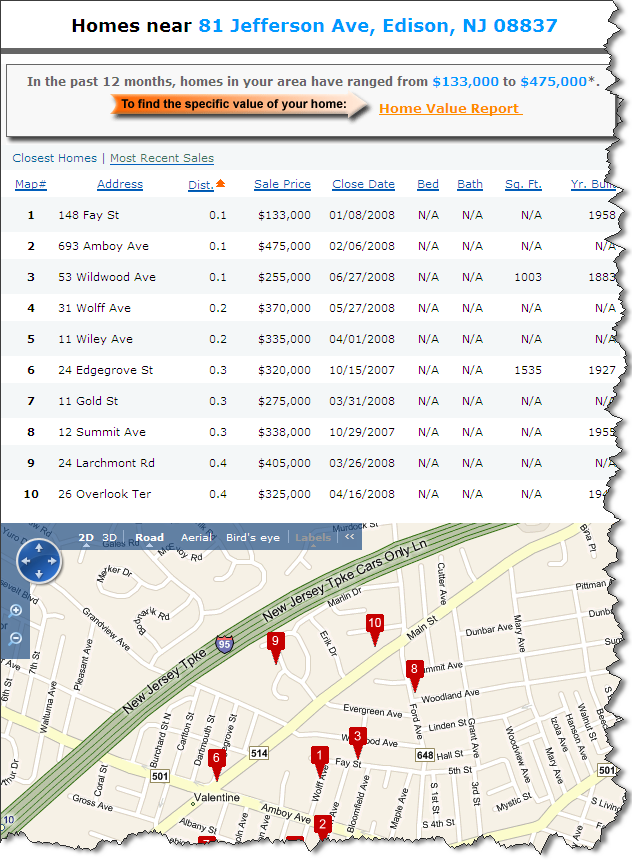Image resolution: width=632 pixels, height=860 pixels.
Task: Collapse the map toolbar with double chevron
Action: tap(349, 537)
